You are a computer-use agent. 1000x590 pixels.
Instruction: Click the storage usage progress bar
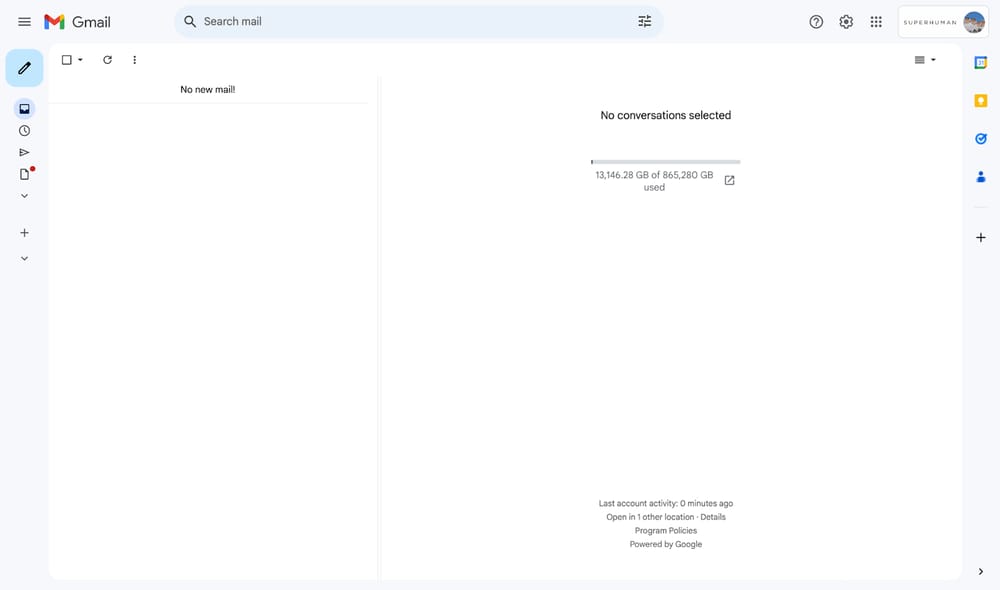point(665,161)
